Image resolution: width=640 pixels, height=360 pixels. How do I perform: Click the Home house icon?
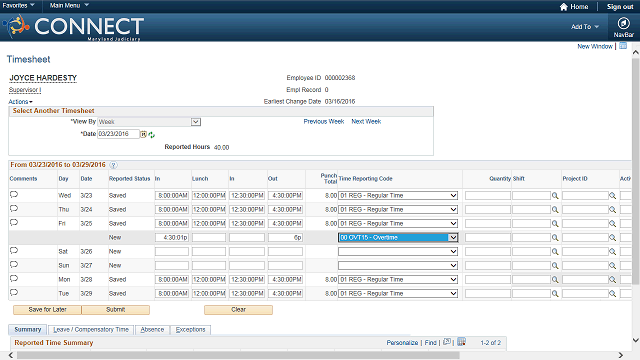[564, 7]
